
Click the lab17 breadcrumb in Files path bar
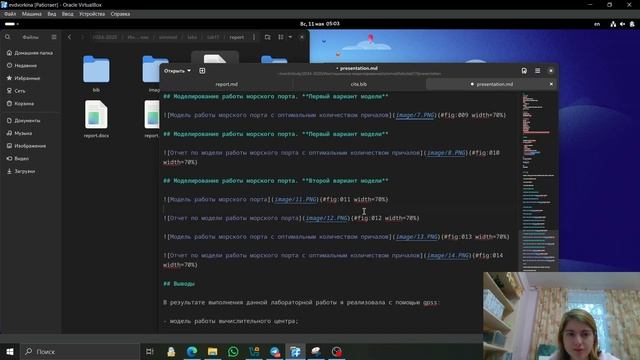click(213, 37)
